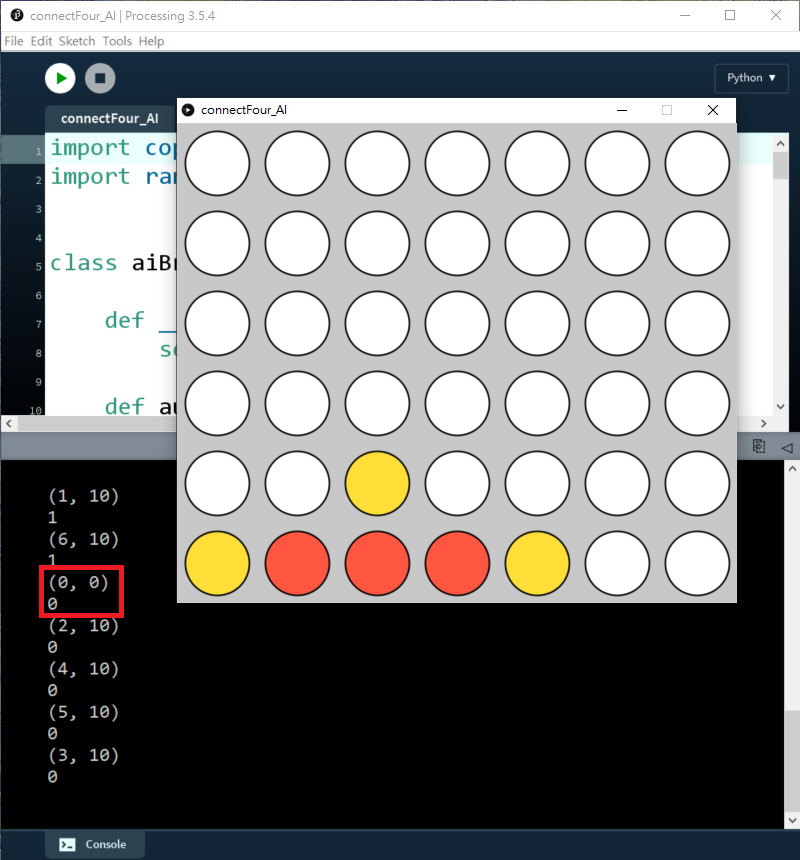
Task: Click the Processing app icon in title bar
Action: tap(16, 16)
